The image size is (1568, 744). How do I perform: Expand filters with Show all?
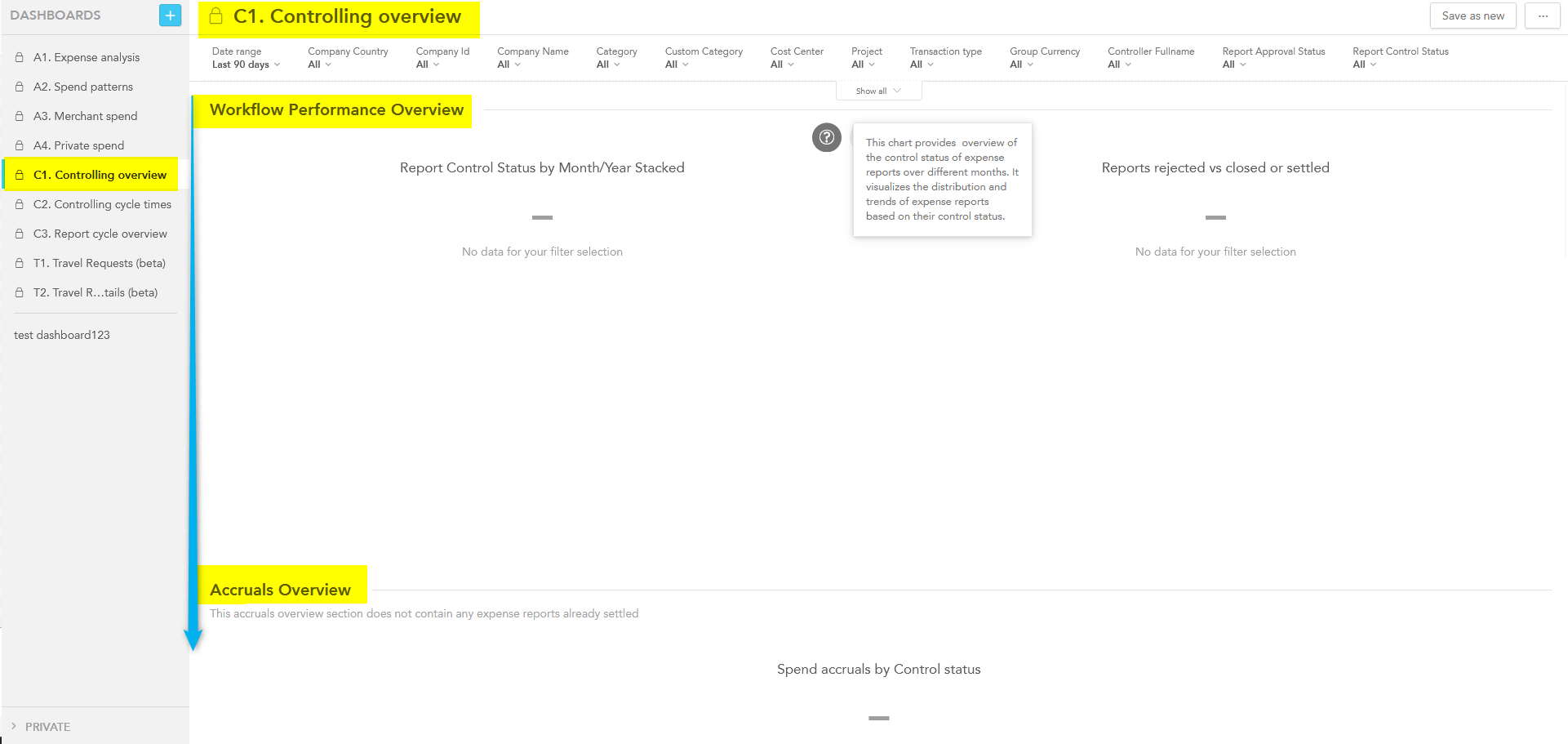[878, 91]
